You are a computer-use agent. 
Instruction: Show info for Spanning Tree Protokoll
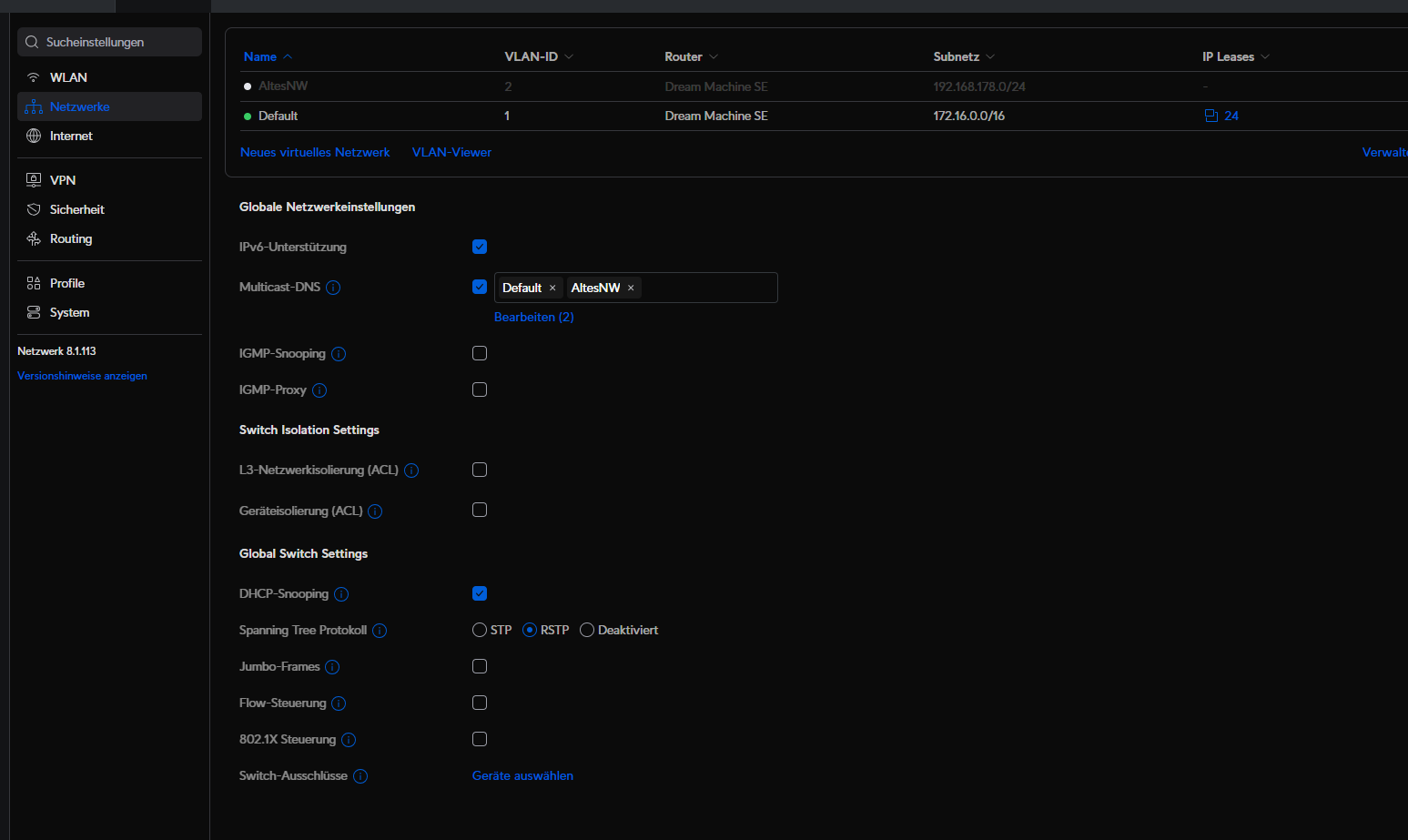(380, 631)
